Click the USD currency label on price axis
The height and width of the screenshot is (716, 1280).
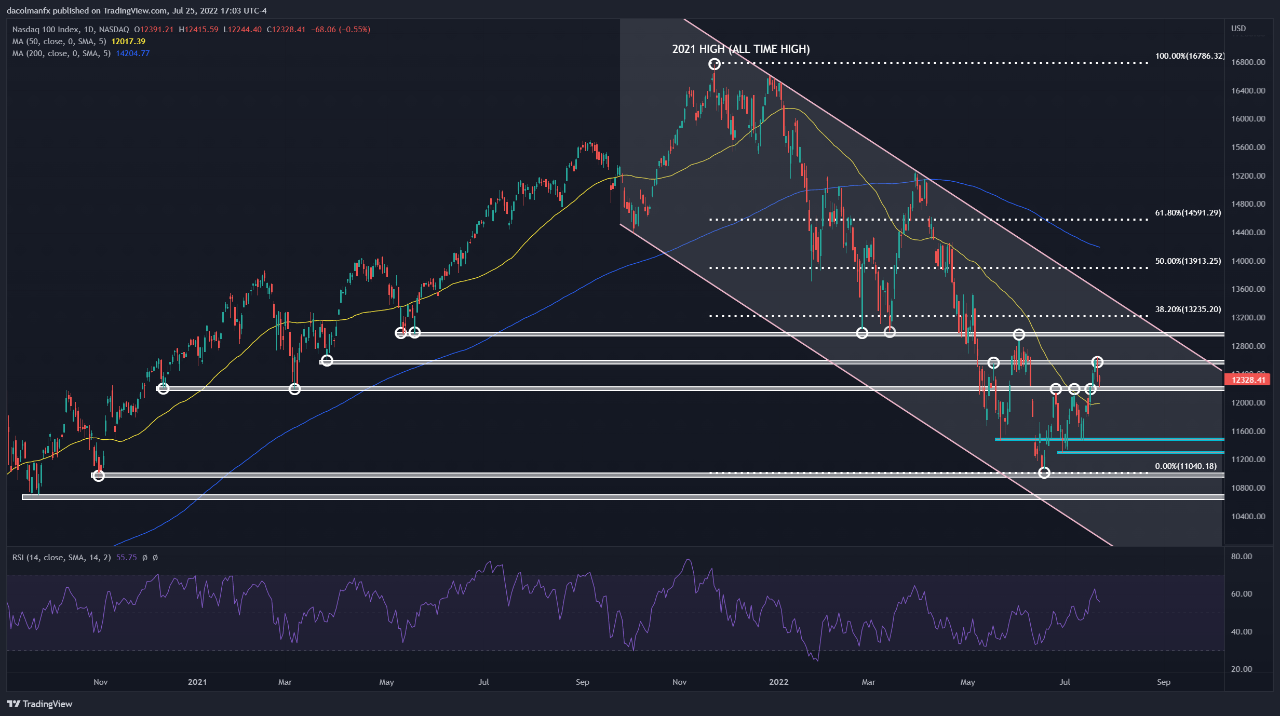1239,27
